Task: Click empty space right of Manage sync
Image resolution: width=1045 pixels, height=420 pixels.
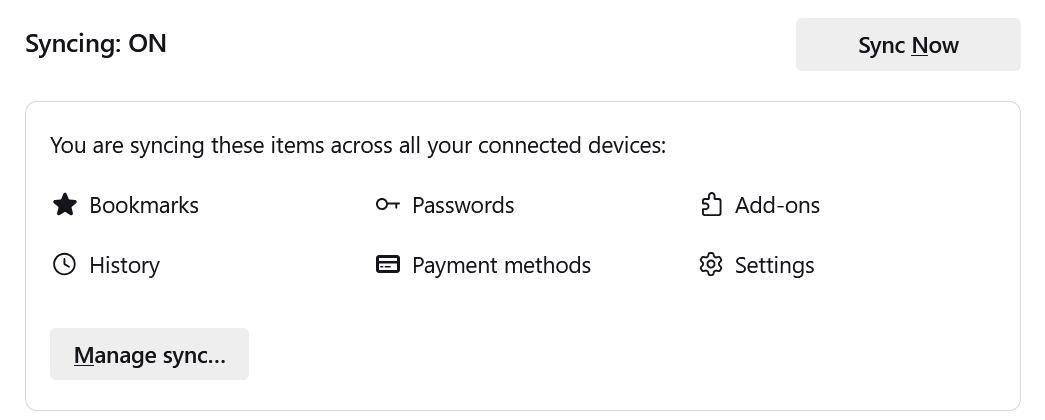Action: click(x=600, y=355)
